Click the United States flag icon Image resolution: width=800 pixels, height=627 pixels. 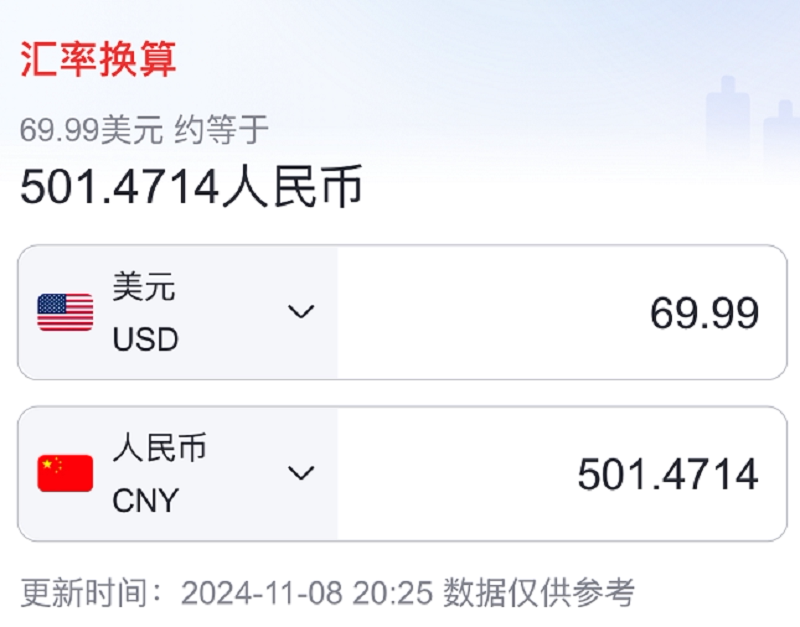tap(65, 313)
